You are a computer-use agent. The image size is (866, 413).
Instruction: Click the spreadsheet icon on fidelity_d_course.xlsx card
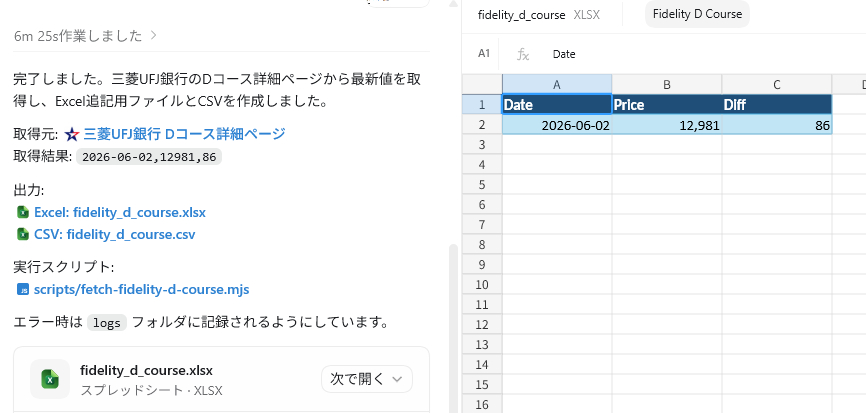[50, 379]
